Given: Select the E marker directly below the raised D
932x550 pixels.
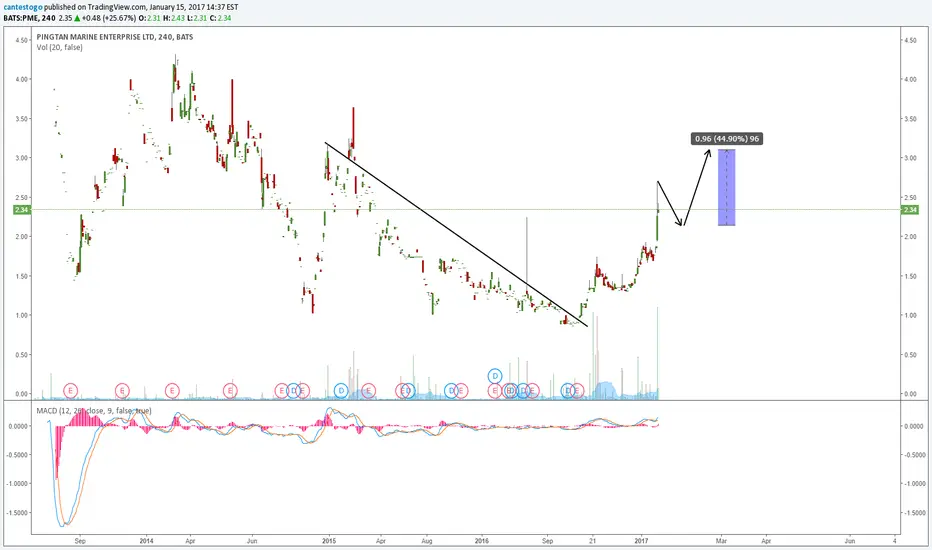Looking at the screenshot, I should pos(495,391).
